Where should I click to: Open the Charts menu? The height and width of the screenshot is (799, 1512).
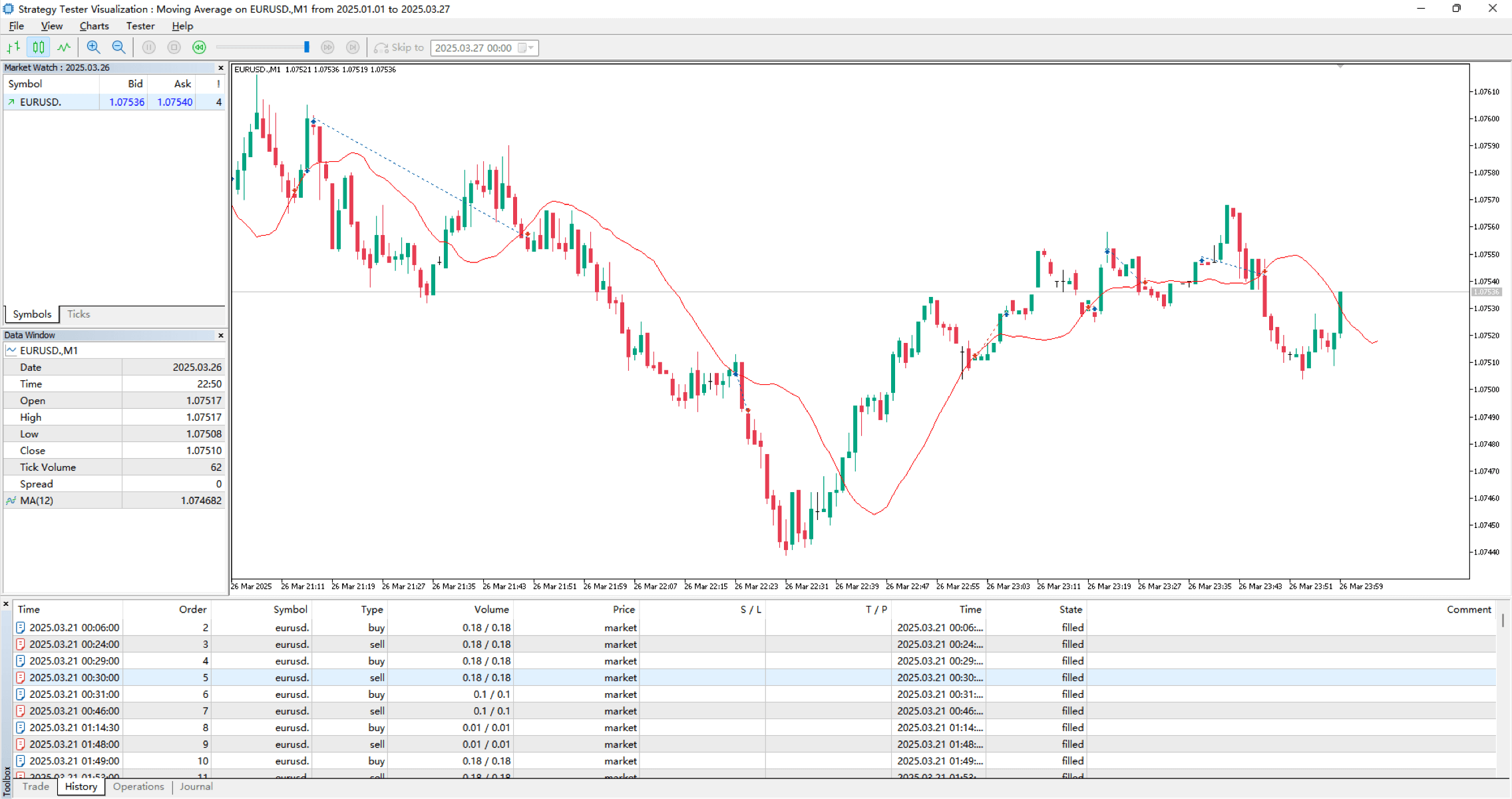pyautogui.click(x=94, y=26)
